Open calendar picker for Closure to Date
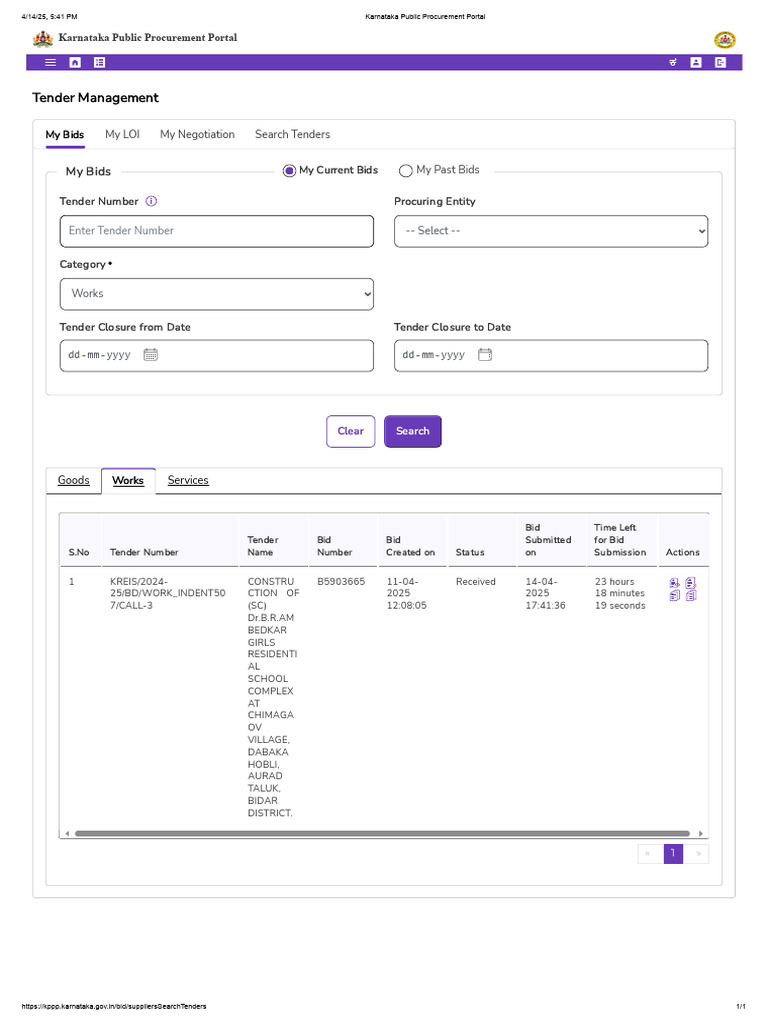 coord(485,355)
